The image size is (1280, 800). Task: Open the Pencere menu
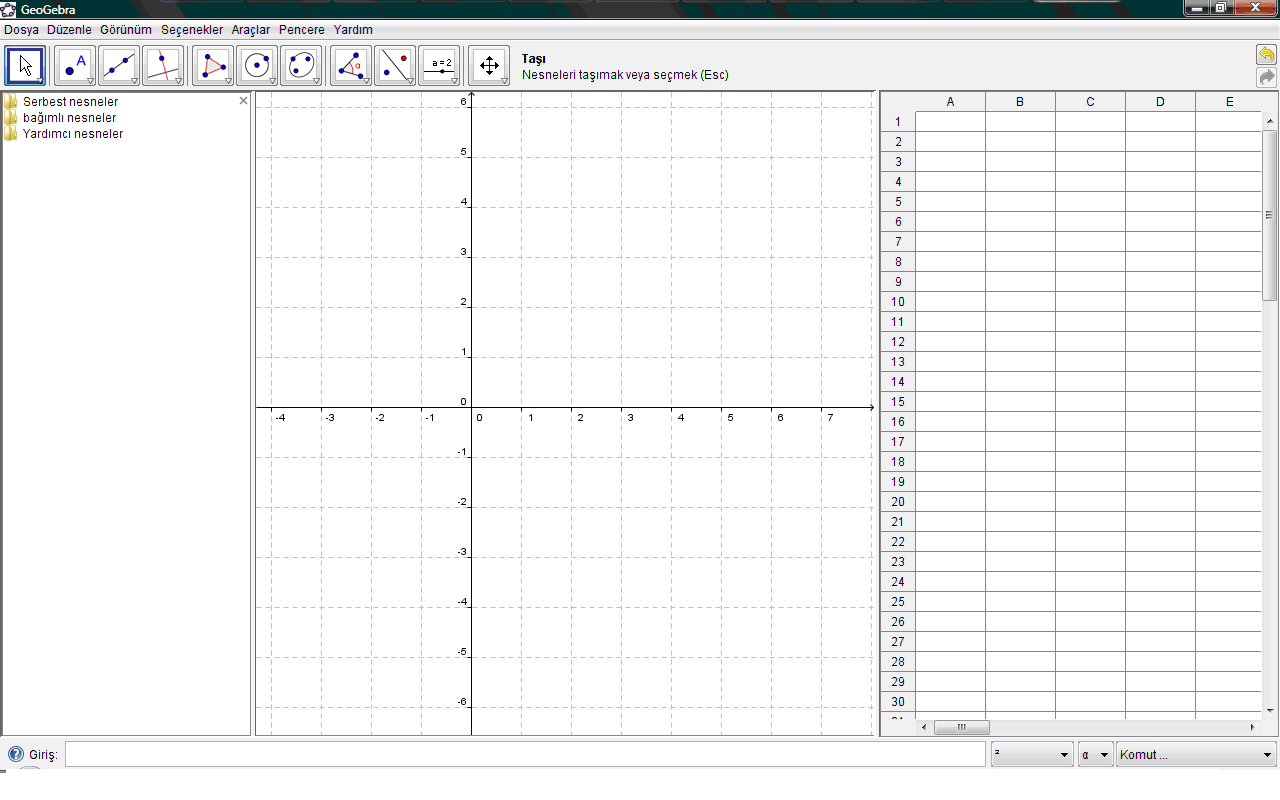(x=302, y=30)
